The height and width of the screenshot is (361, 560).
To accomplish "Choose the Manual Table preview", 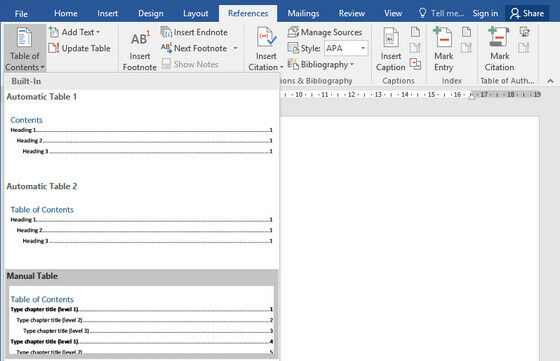I will coord(141,320).
